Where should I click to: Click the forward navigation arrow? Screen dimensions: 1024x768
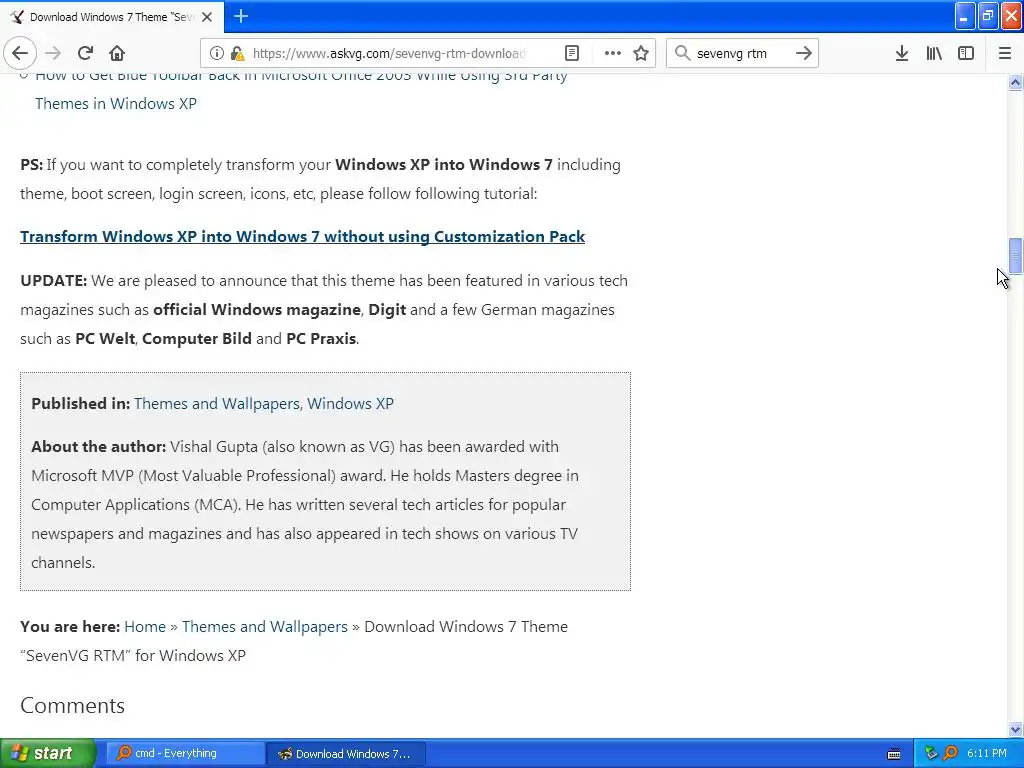pyautogui.click(x=53, y=53)
